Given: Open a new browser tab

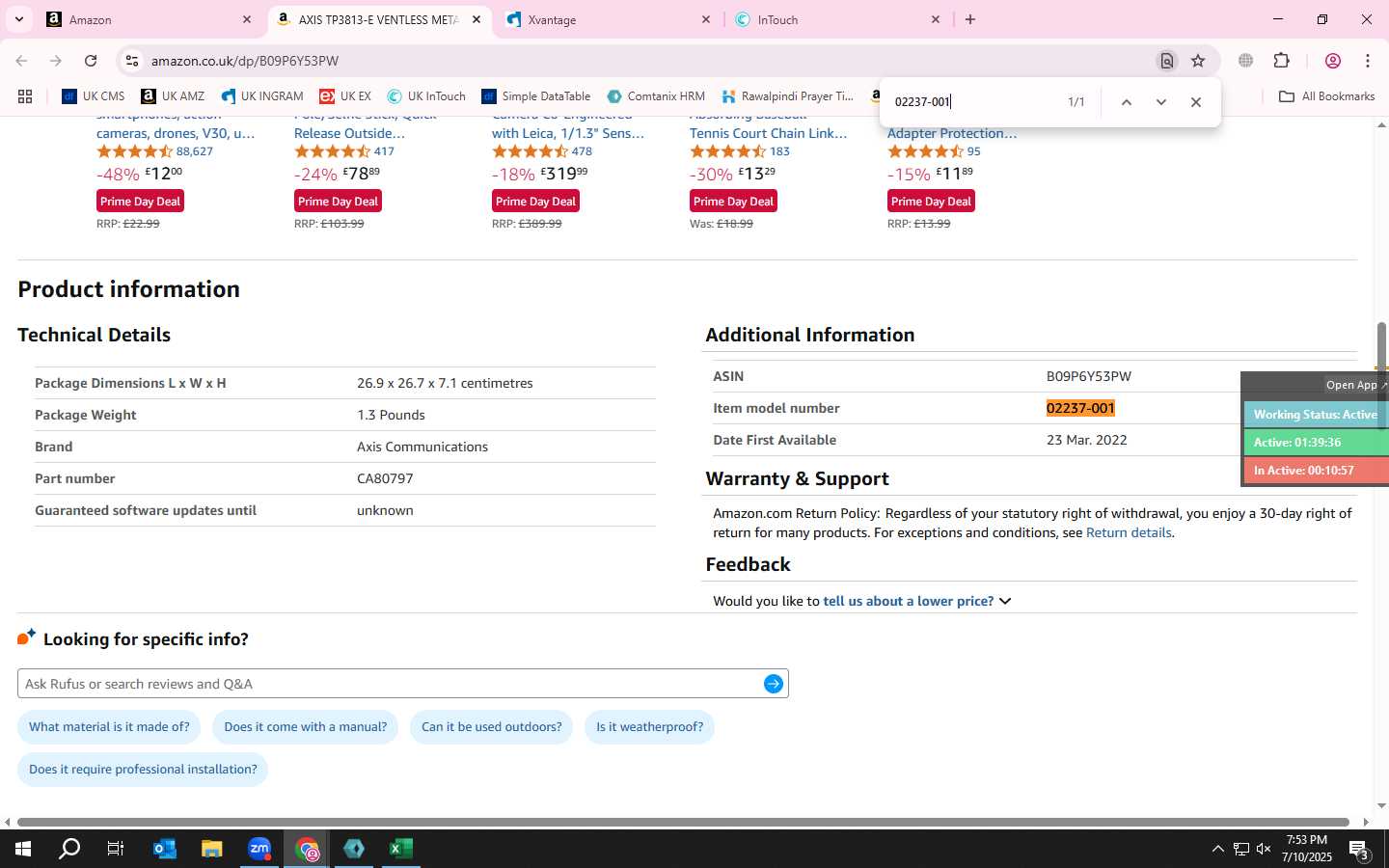Looking at the screenshot, I should click(970, 19).
